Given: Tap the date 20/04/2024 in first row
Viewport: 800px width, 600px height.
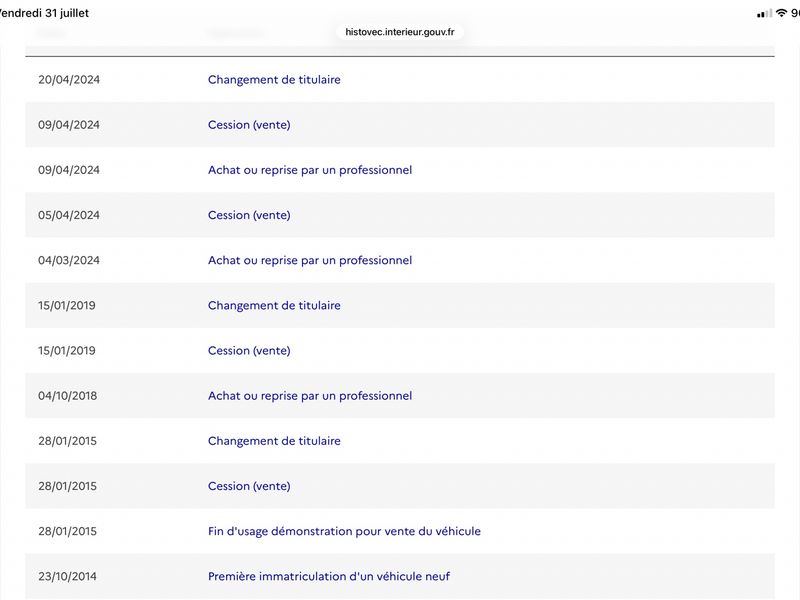Looking at the screenshot, I should pyautogui.click(x=69, y=80).
